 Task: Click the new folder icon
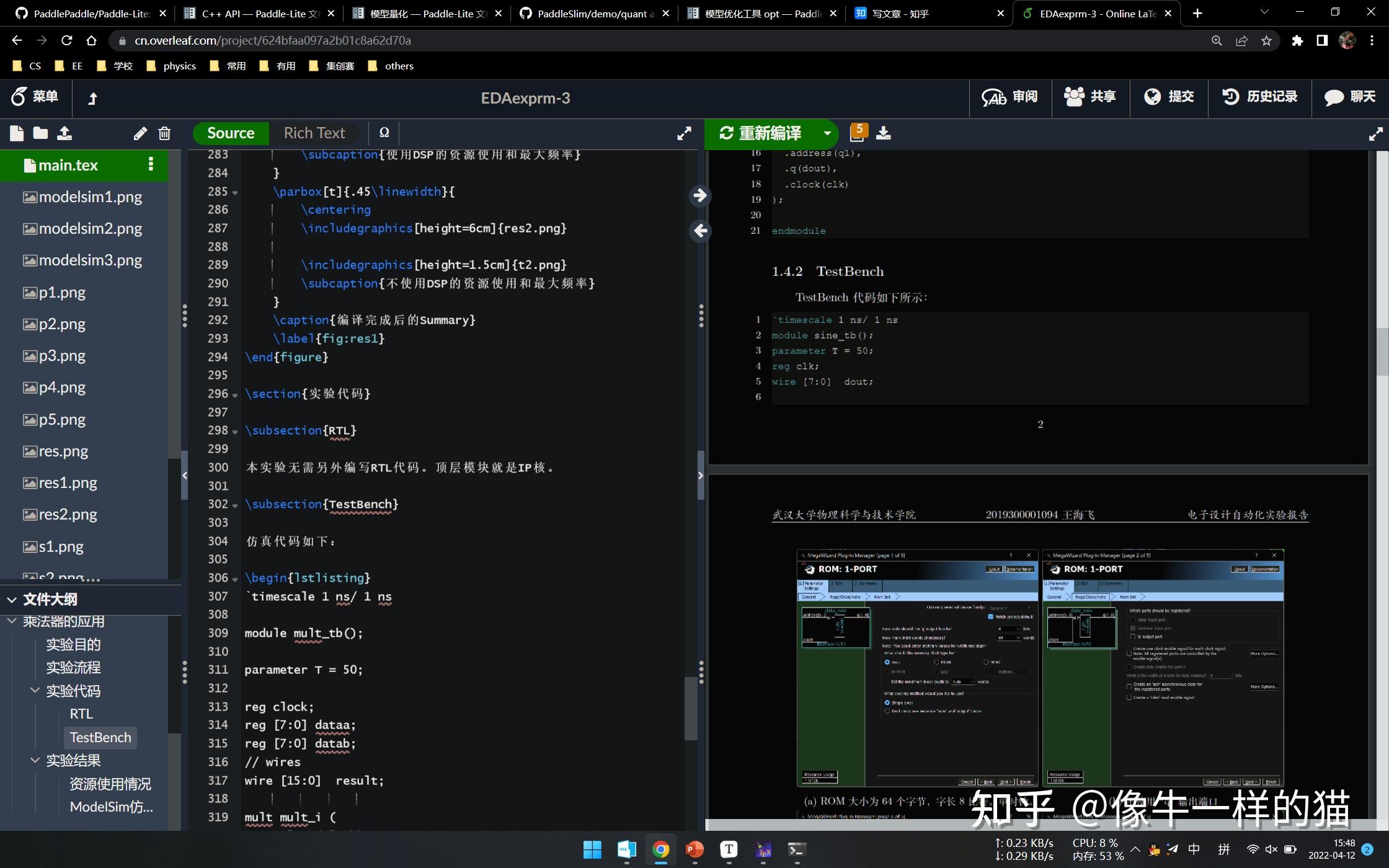point(40,133)
